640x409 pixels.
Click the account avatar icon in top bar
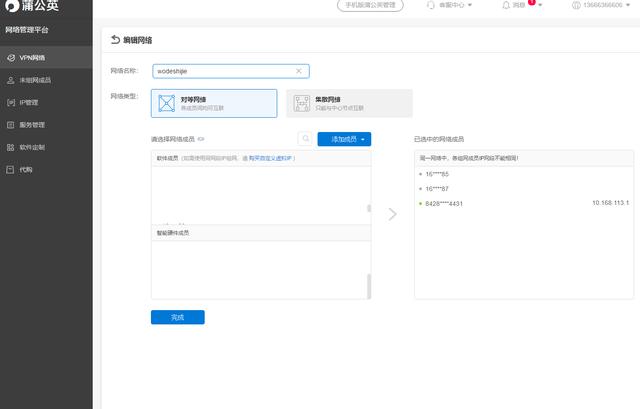pyautogui.click(x=576, y=5)
